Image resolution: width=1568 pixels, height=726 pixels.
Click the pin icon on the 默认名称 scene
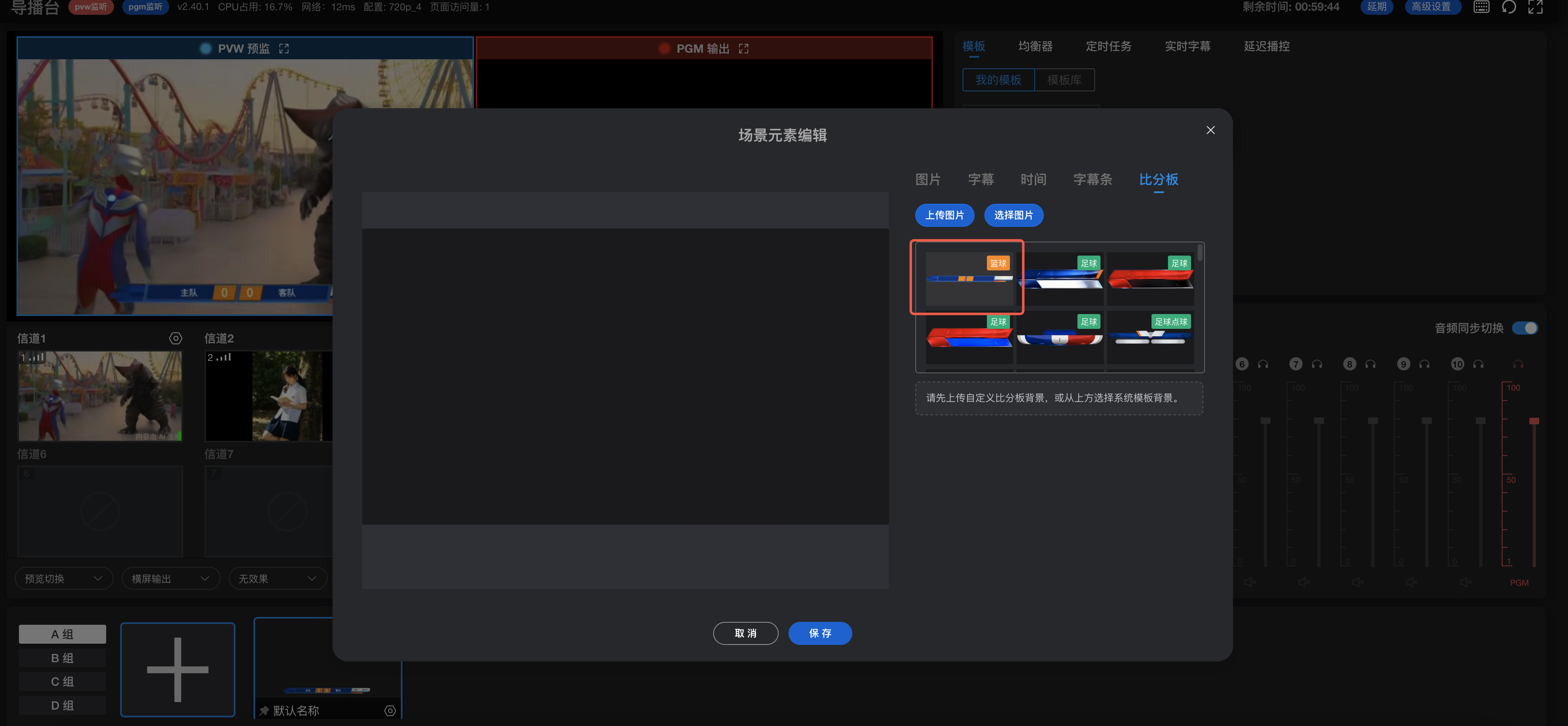[264, 711]
